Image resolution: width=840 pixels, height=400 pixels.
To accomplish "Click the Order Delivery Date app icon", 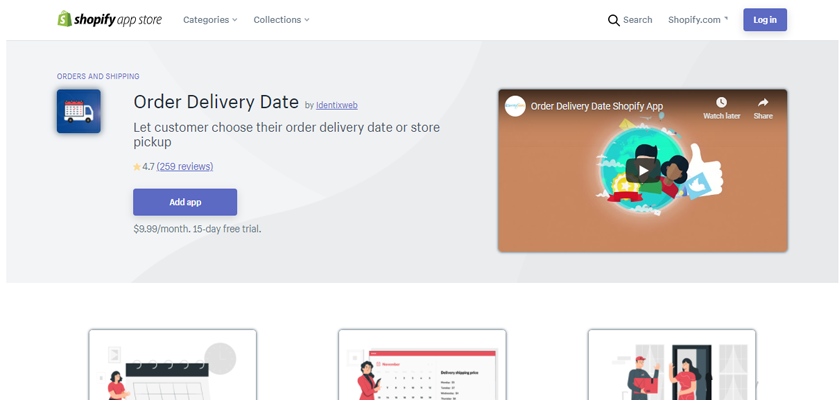I will pyautogui.click(x=79, y=111).
